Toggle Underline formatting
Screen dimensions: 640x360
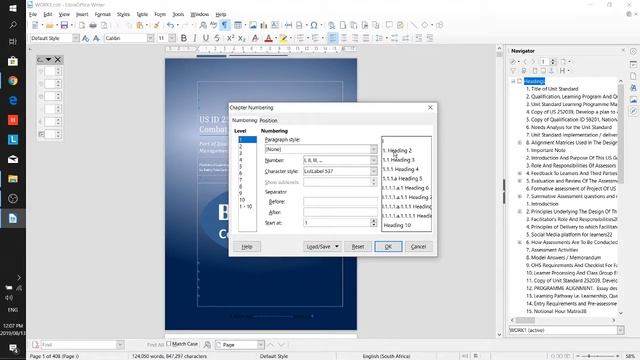pos(206,38)
